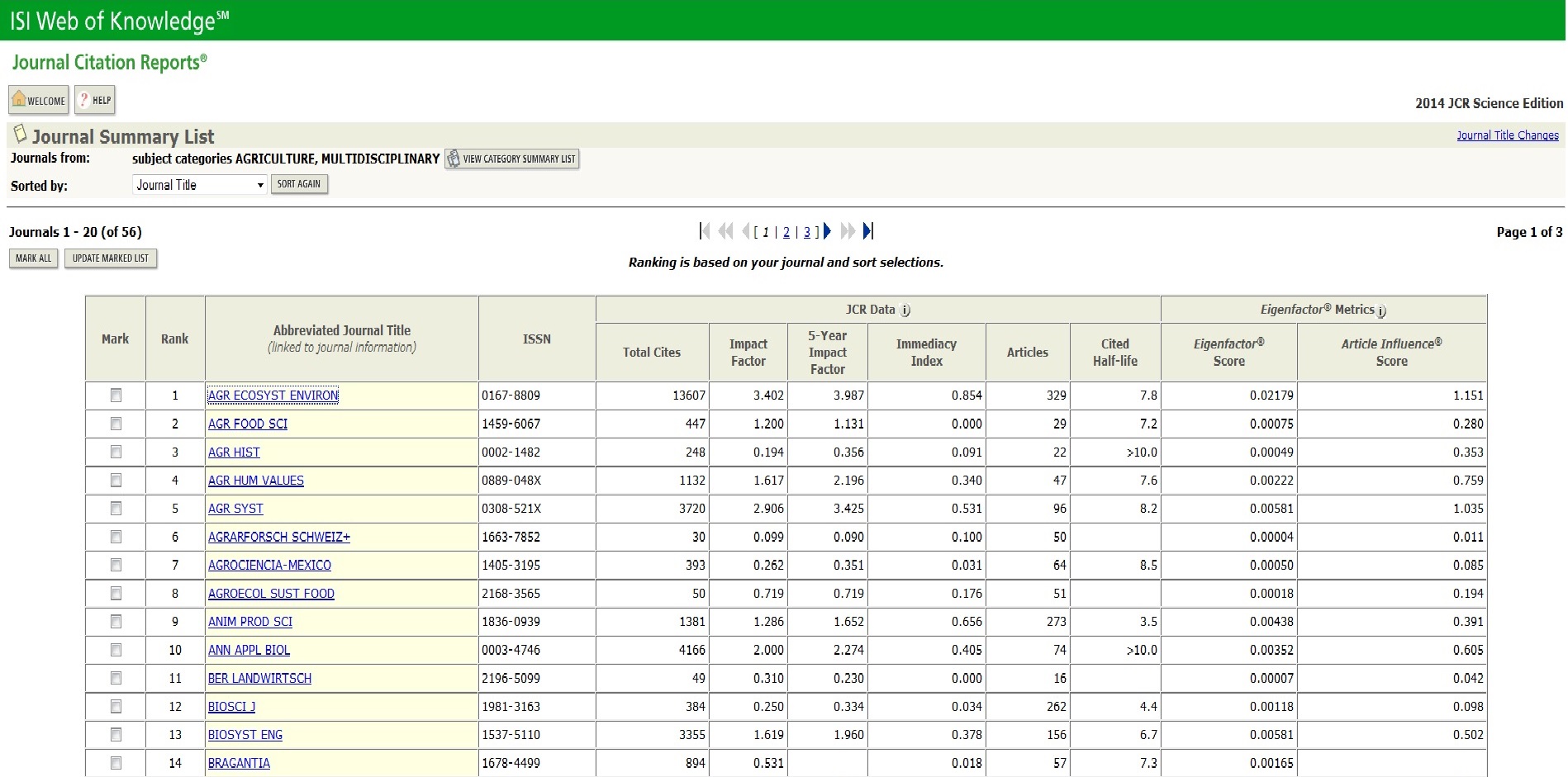Open AGR ECOSYST ENVIRON journal link
Viewport: 1568px width, 777px height.
(x=273, y=396)
